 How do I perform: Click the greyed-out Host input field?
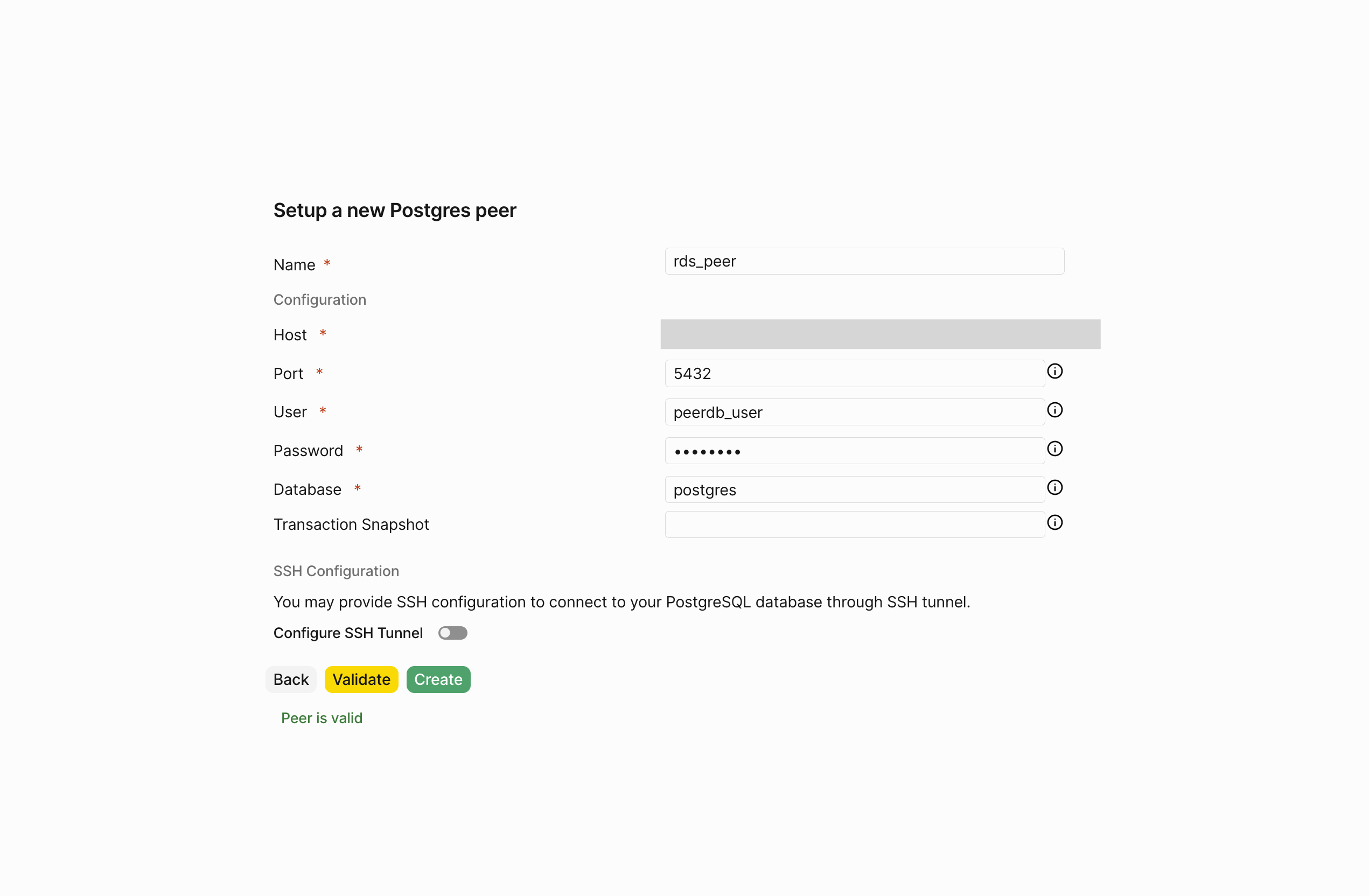pos(879,334)
